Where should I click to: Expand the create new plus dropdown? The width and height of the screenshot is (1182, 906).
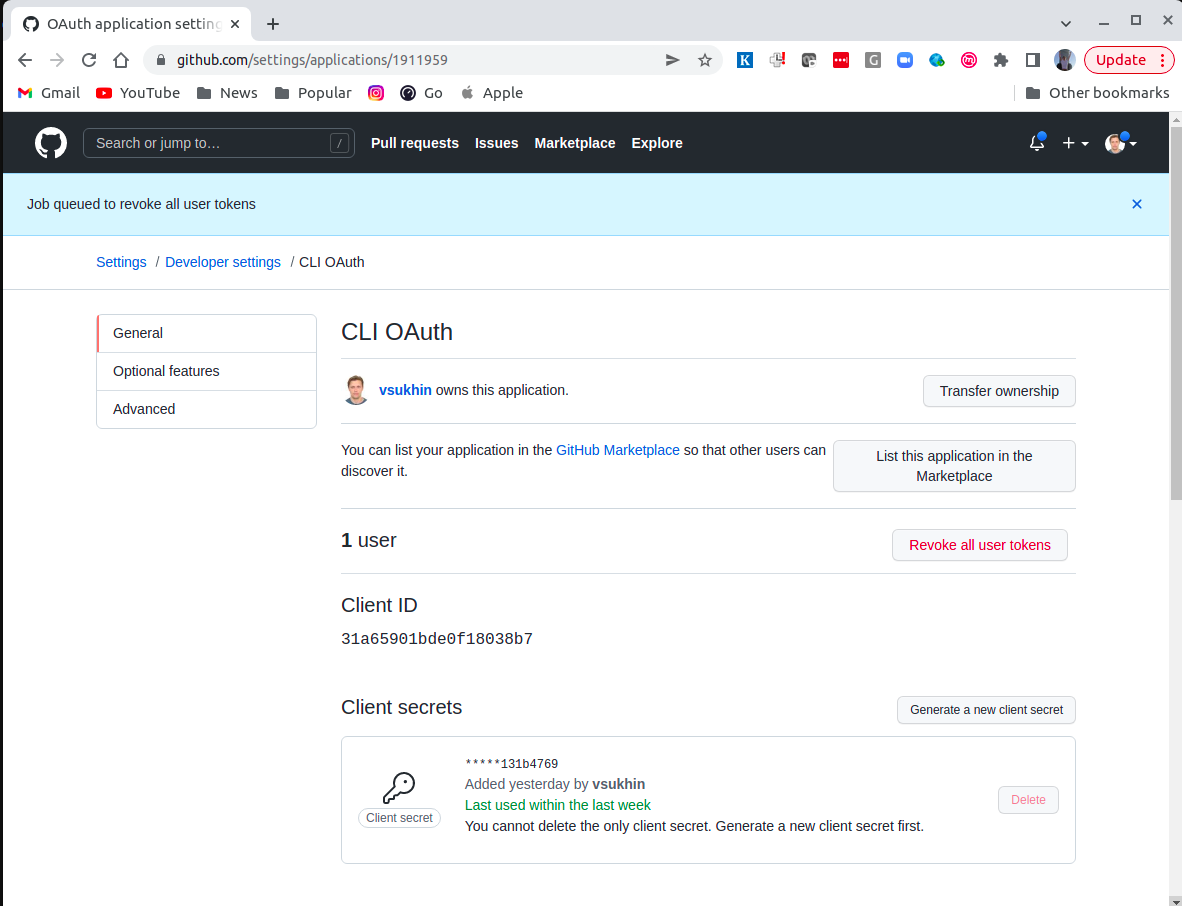pos(1075,143)
